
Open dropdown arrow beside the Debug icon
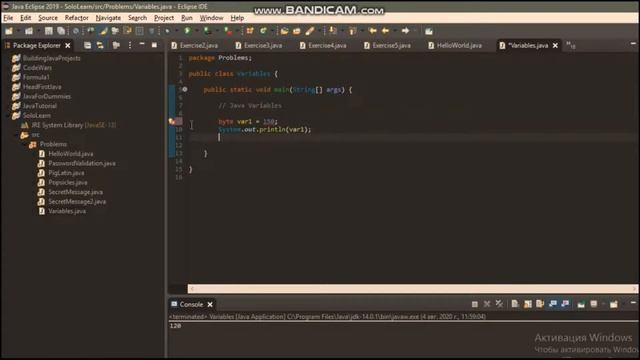click(177, 31)
